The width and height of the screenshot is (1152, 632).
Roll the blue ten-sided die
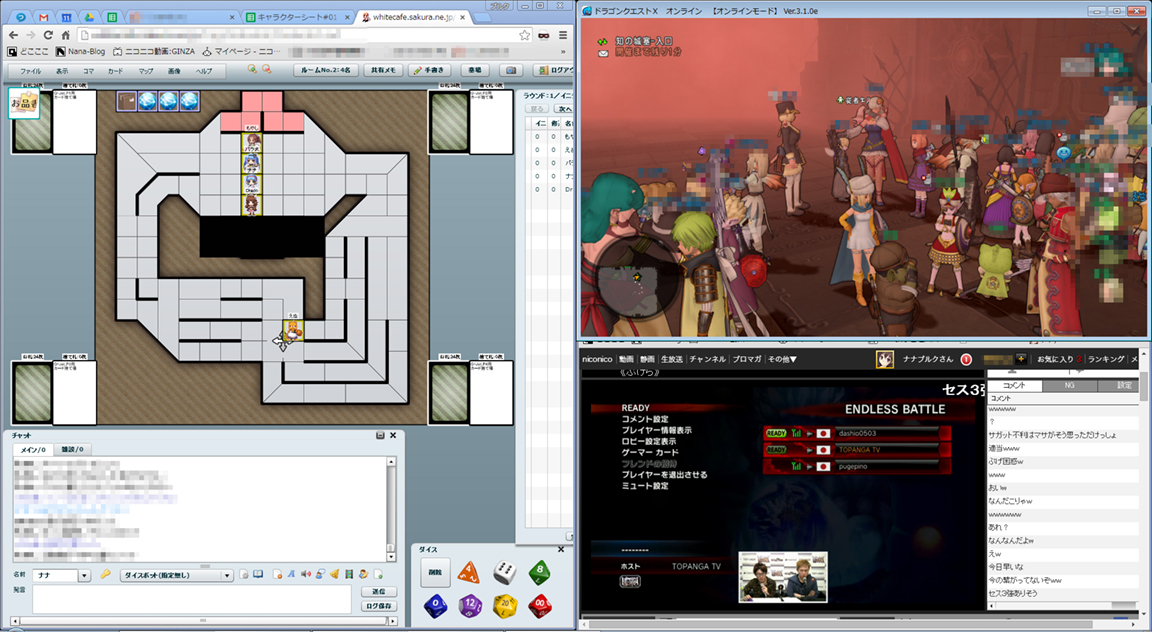[435, 606]
